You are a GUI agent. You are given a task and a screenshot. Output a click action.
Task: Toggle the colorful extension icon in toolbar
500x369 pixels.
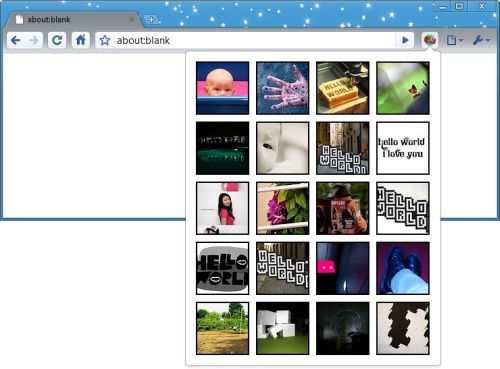[x=430, y=40]
